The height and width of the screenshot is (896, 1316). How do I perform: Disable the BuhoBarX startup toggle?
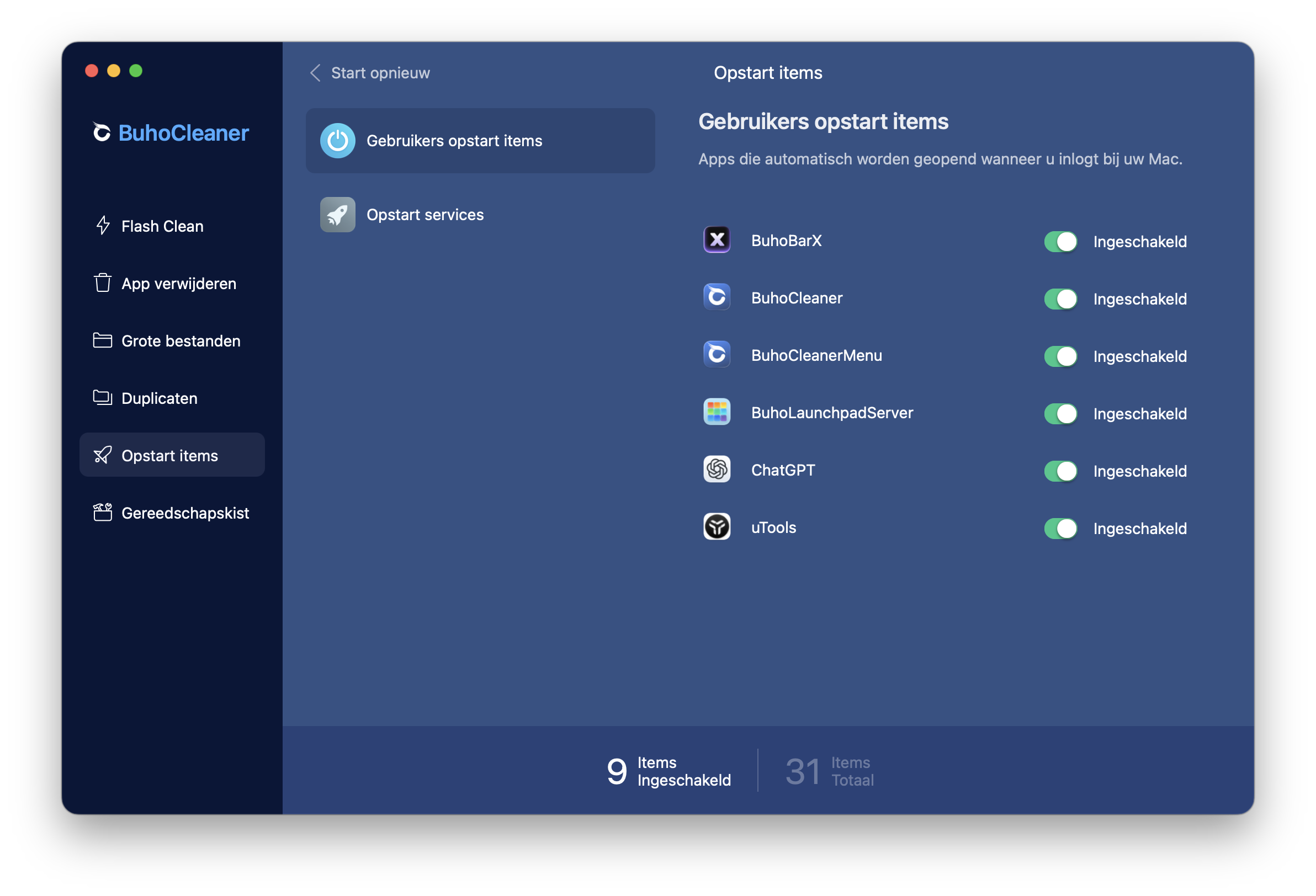tap(1060, 242)
